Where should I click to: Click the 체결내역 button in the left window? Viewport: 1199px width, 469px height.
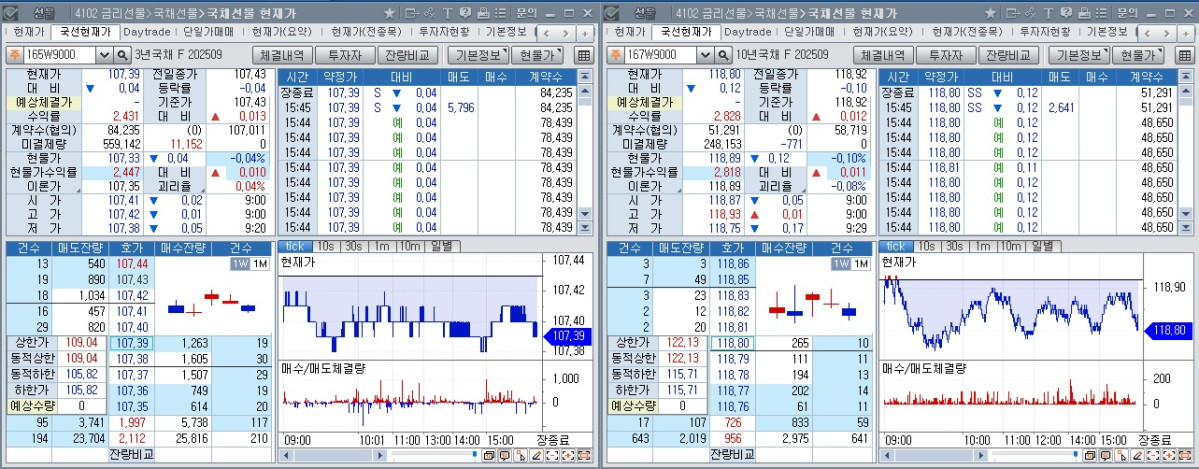pyautogui.click(x=282, y=55)
